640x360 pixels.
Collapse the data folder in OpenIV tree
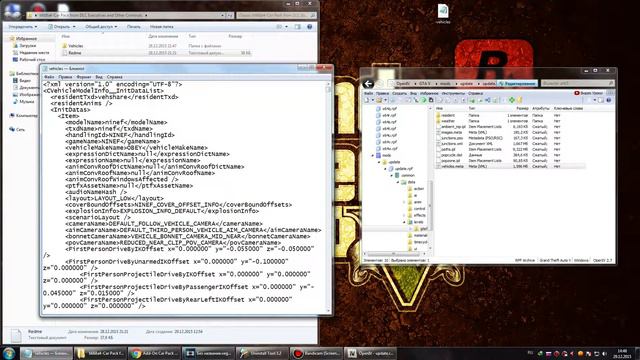398,182
